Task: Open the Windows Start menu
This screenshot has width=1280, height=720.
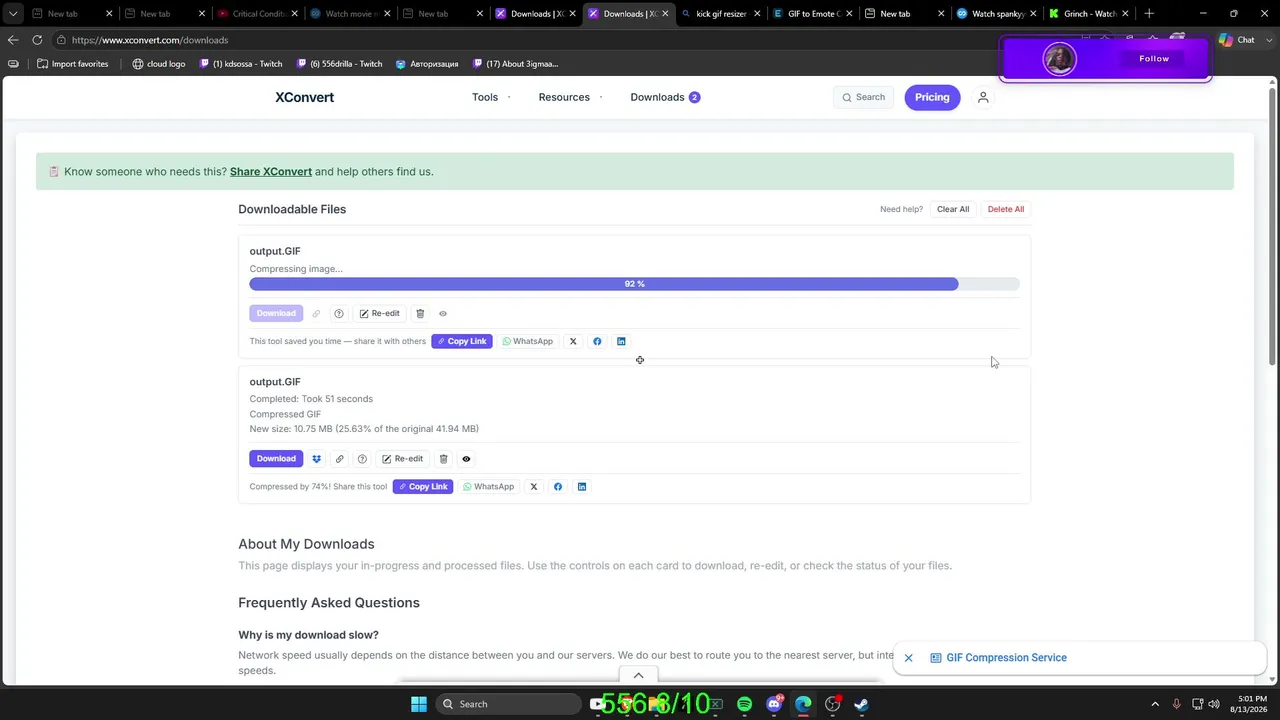Action: coord(419,704)
